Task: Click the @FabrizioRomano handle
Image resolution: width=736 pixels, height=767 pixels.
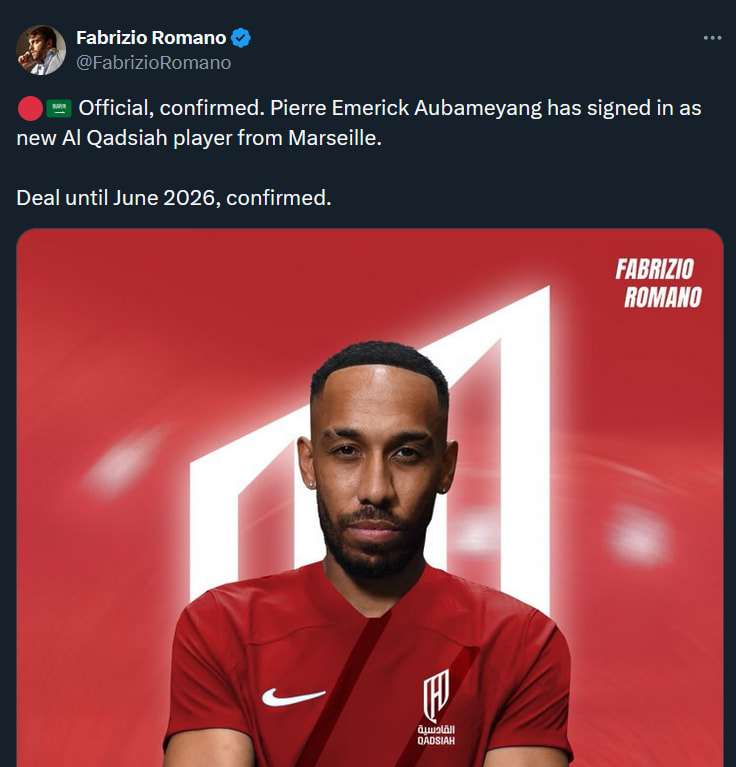Action: (x=154, y=63)
